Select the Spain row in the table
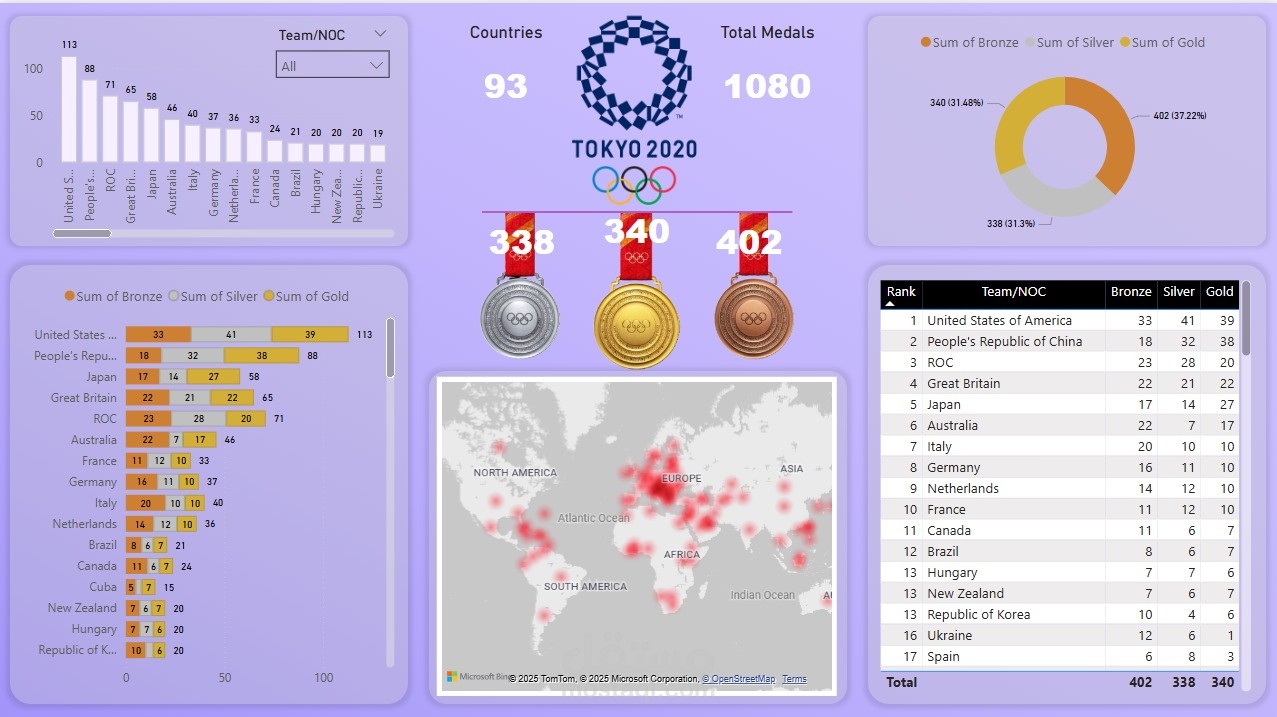This screenshot has width=1277, height=717. [1059, 656]
